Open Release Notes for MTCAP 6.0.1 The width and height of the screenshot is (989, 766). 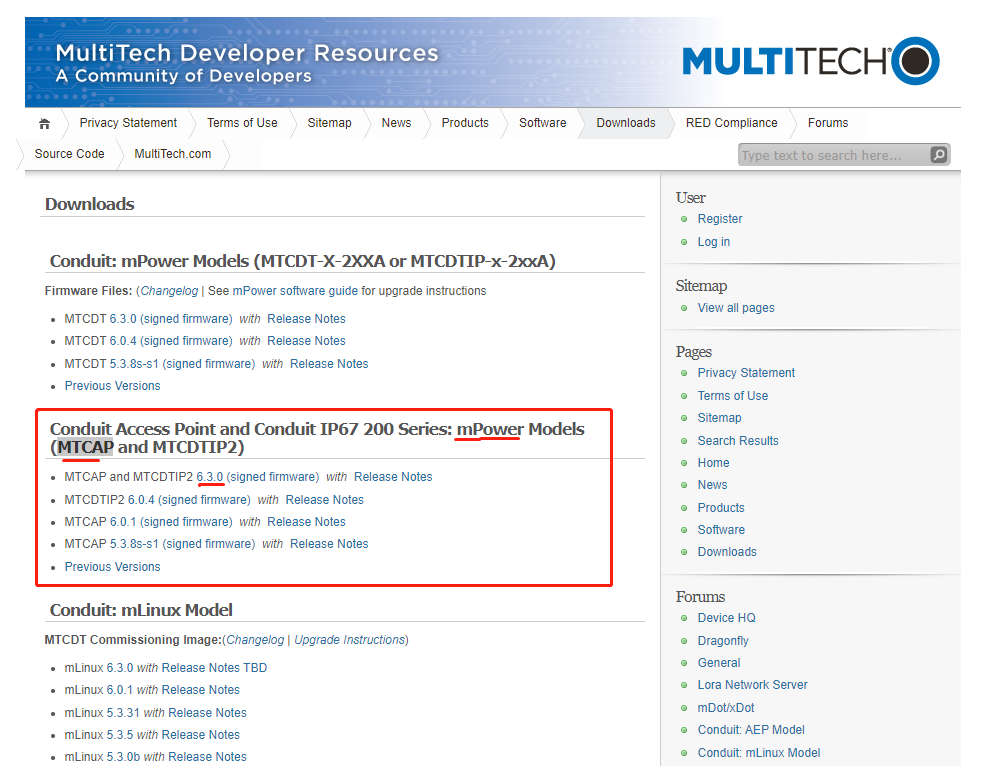pos(306,522)
